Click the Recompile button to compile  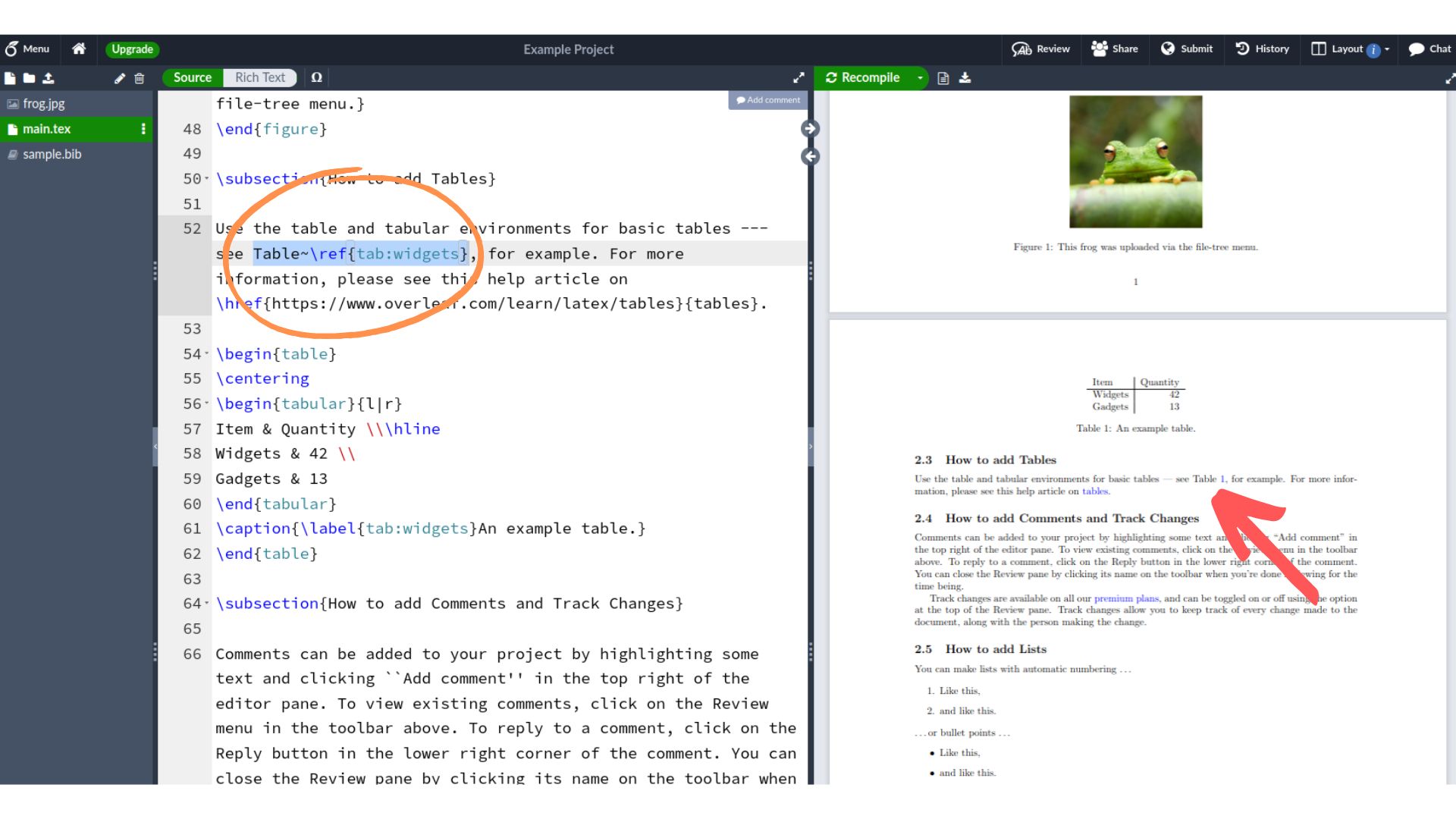pos(869,77)
